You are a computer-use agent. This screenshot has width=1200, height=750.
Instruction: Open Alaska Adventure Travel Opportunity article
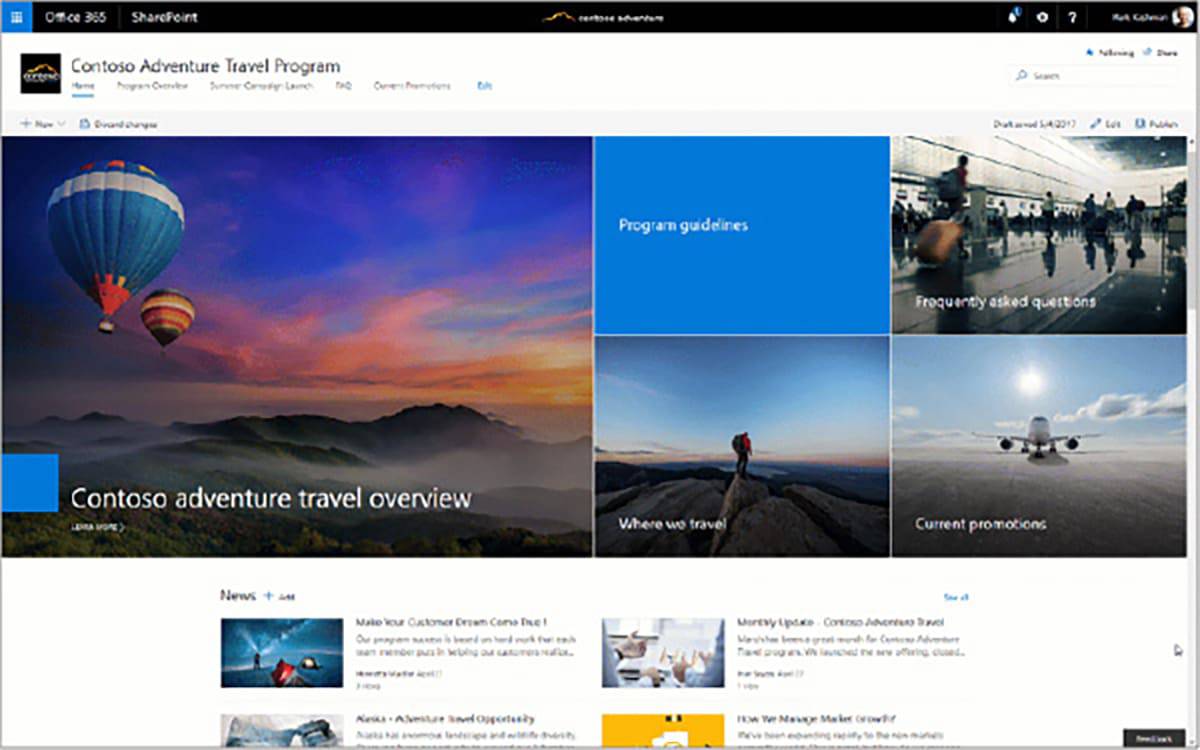coord(445,719)
